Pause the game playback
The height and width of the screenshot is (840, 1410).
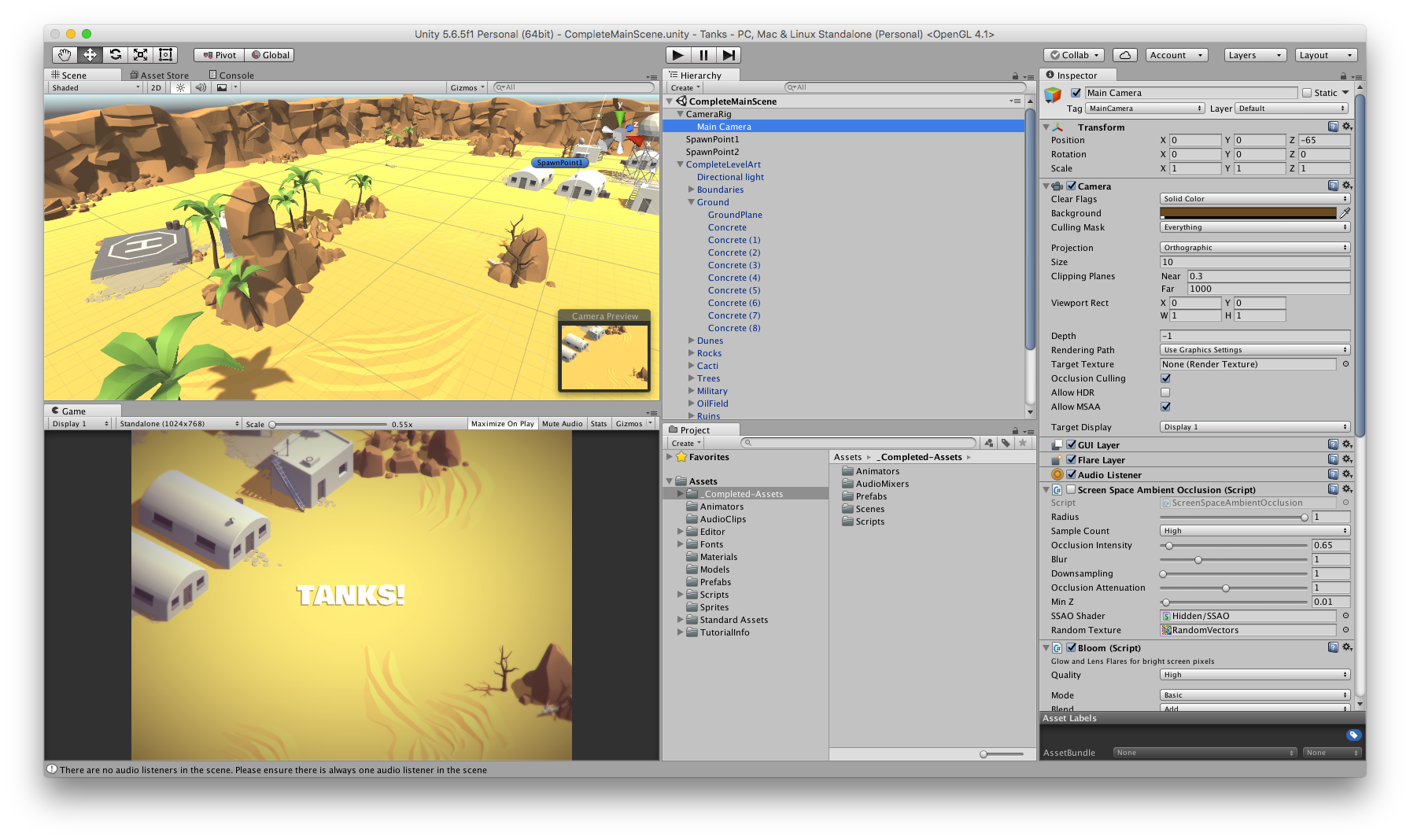coord(703,55)
